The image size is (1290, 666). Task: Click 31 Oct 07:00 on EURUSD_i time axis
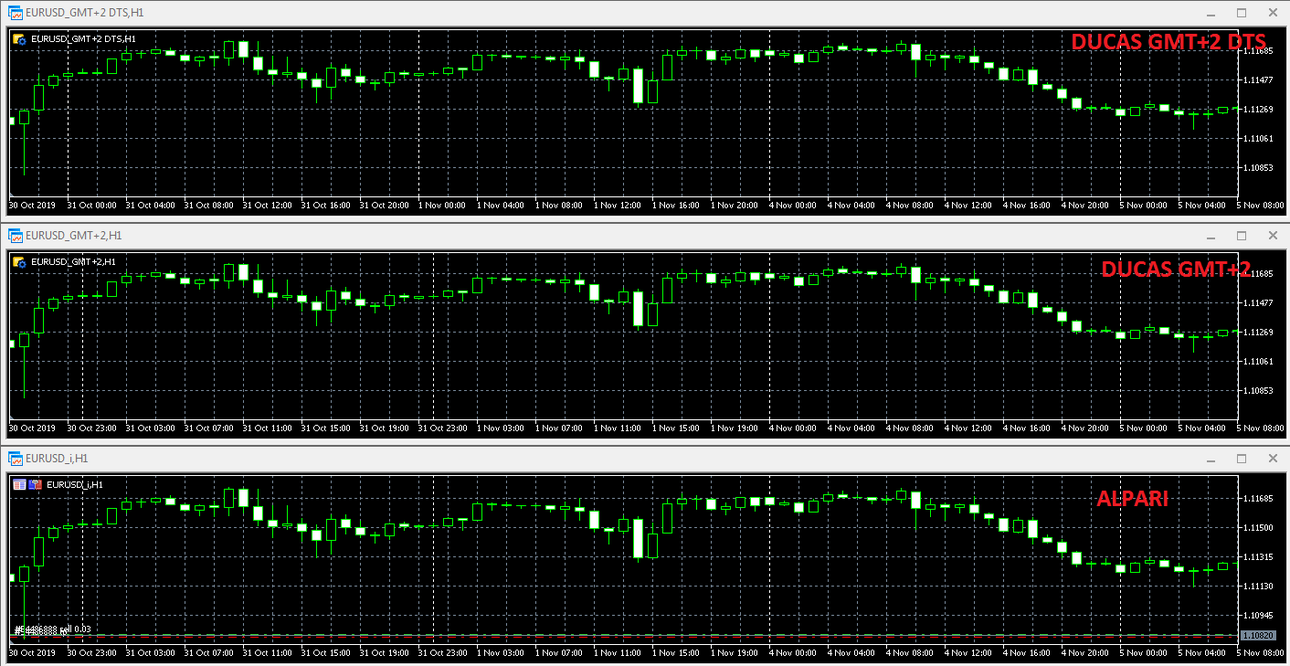point(209,651)
